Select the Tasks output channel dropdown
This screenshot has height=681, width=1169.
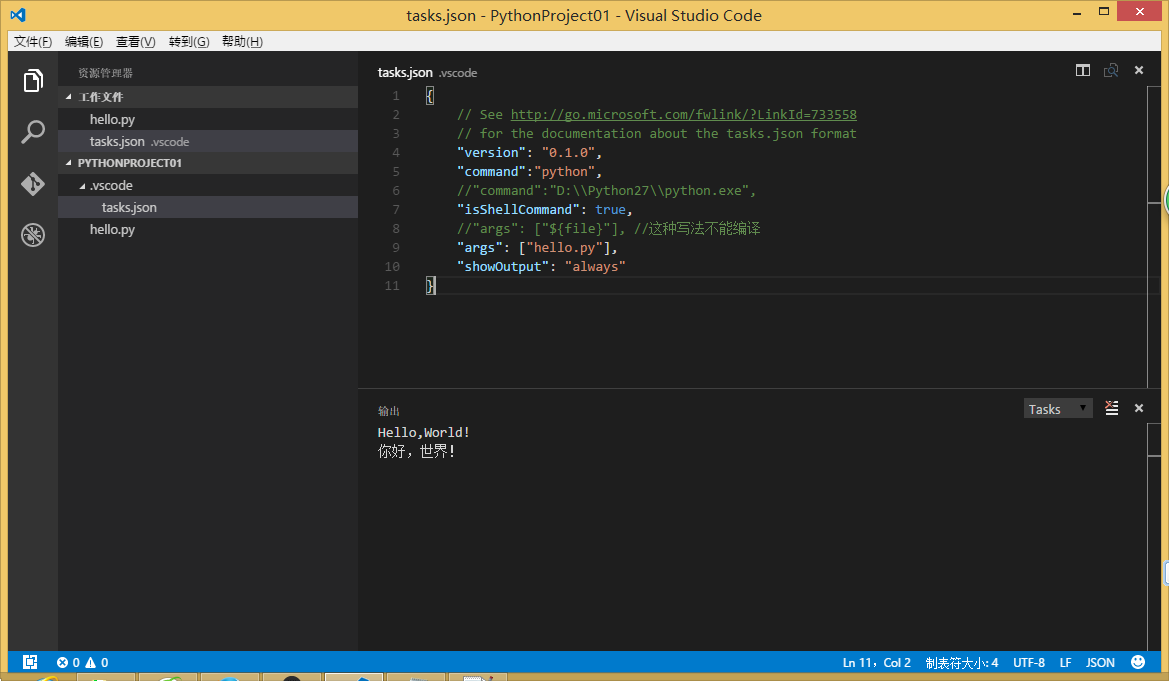tap(1058, 409)
